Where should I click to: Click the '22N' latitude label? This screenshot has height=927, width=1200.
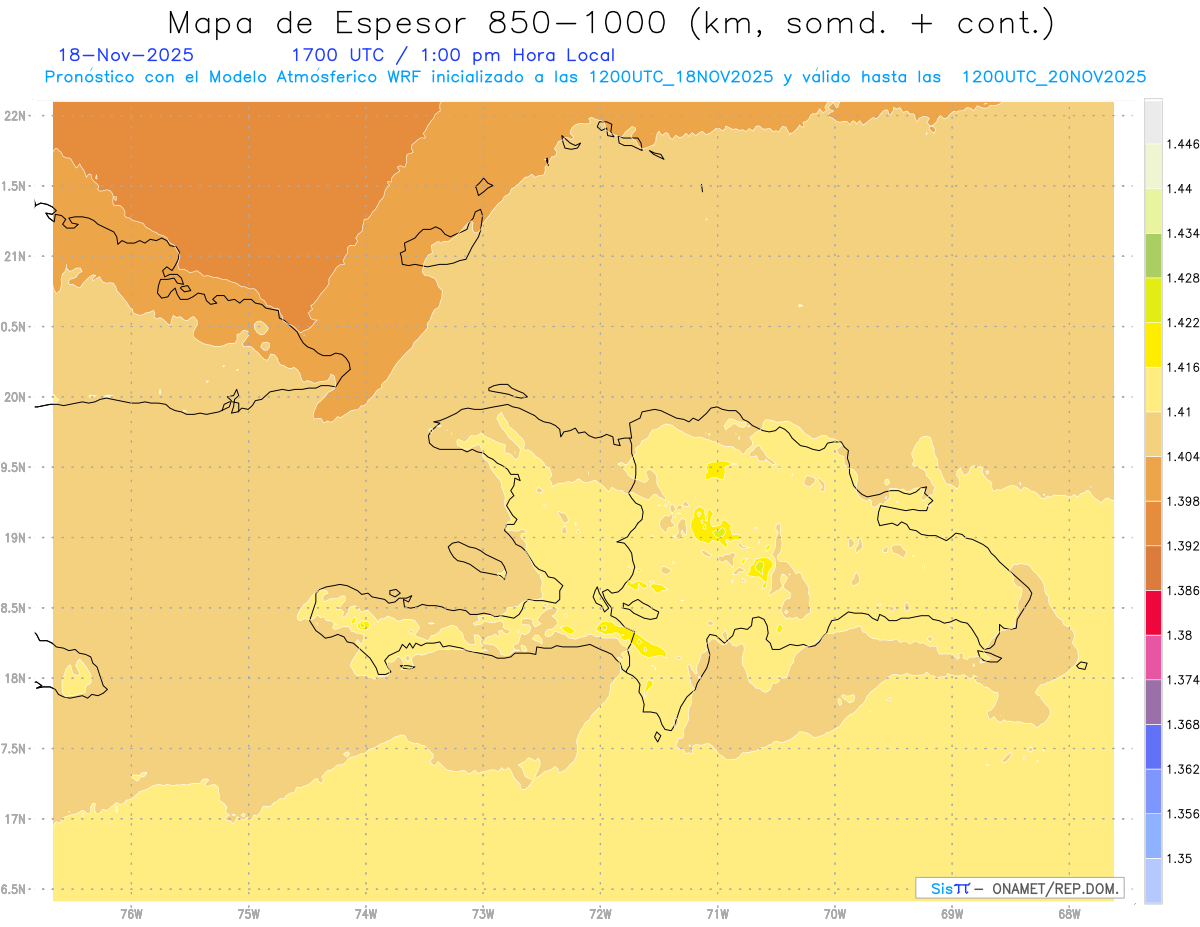(15, 116)
